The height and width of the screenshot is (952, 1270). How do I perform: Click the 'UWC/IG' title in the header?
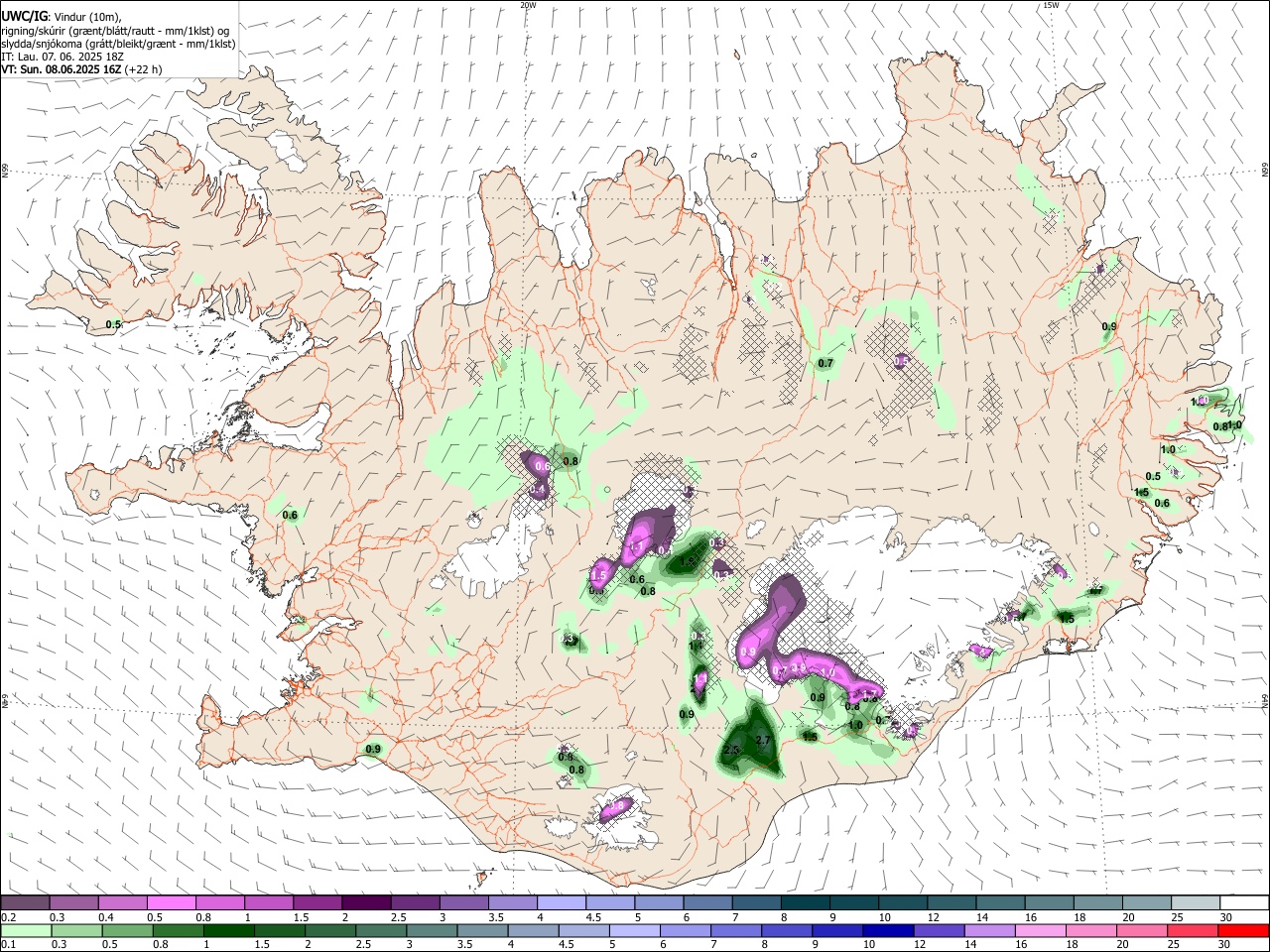point(24,17)
